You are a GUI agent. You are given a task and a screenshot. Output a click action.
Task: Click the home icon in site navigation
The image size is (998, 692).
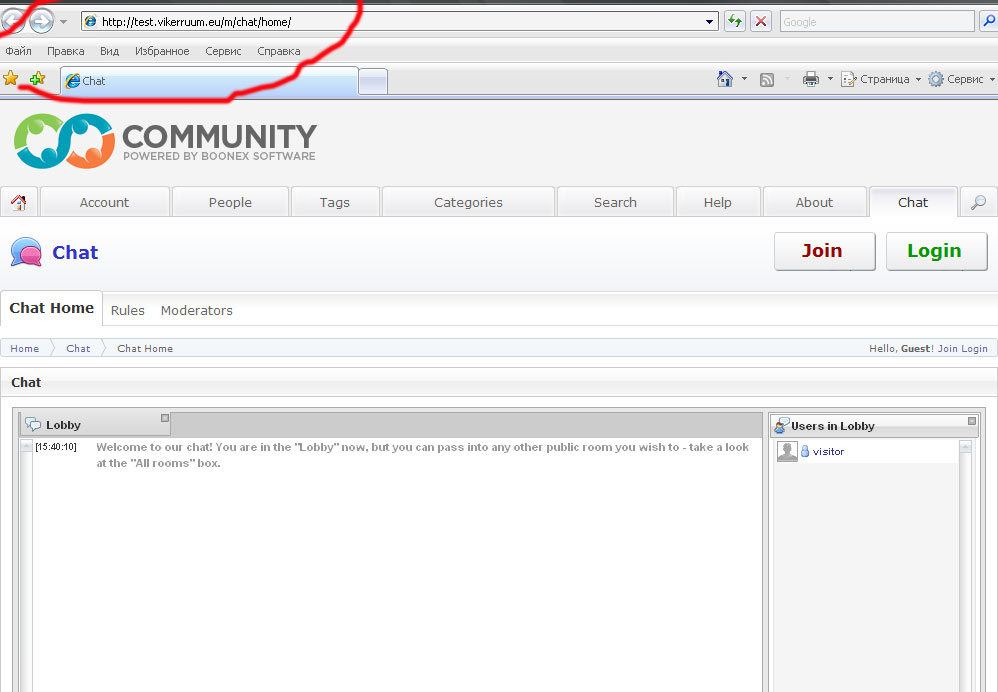point(18,203)
